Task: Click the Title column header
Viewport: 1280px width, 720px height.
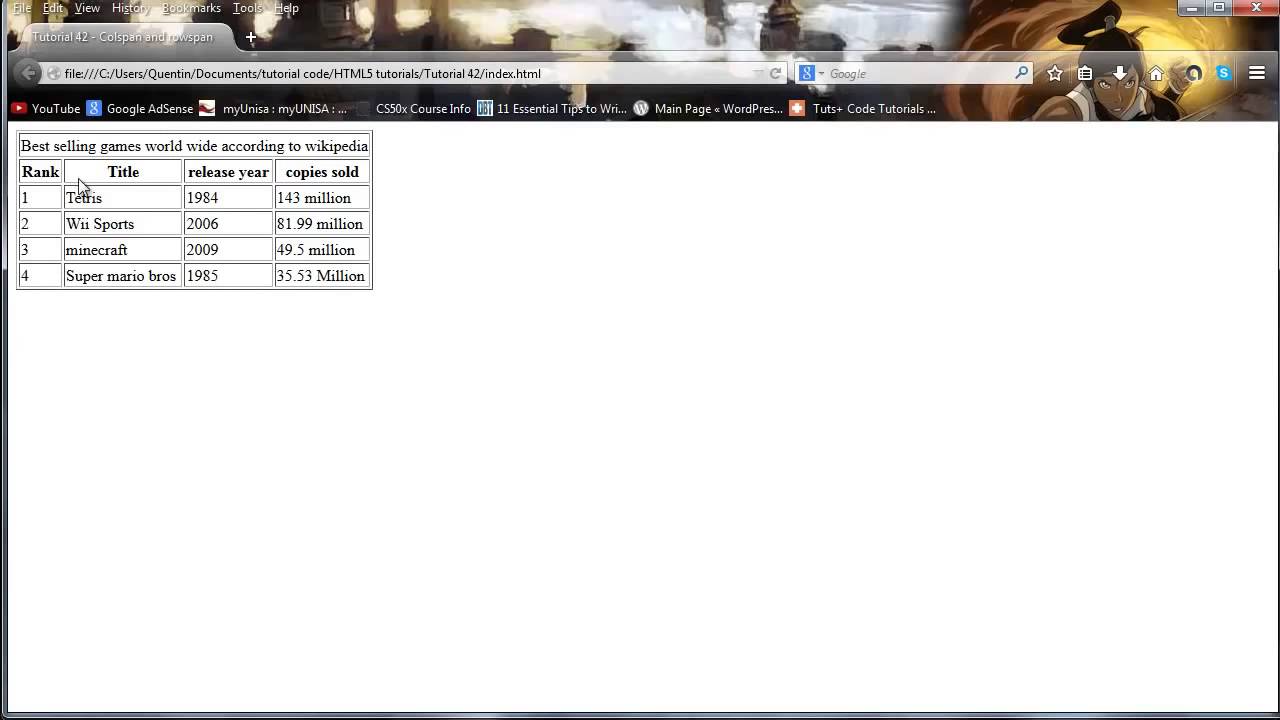Action: [x=123, y=172]
